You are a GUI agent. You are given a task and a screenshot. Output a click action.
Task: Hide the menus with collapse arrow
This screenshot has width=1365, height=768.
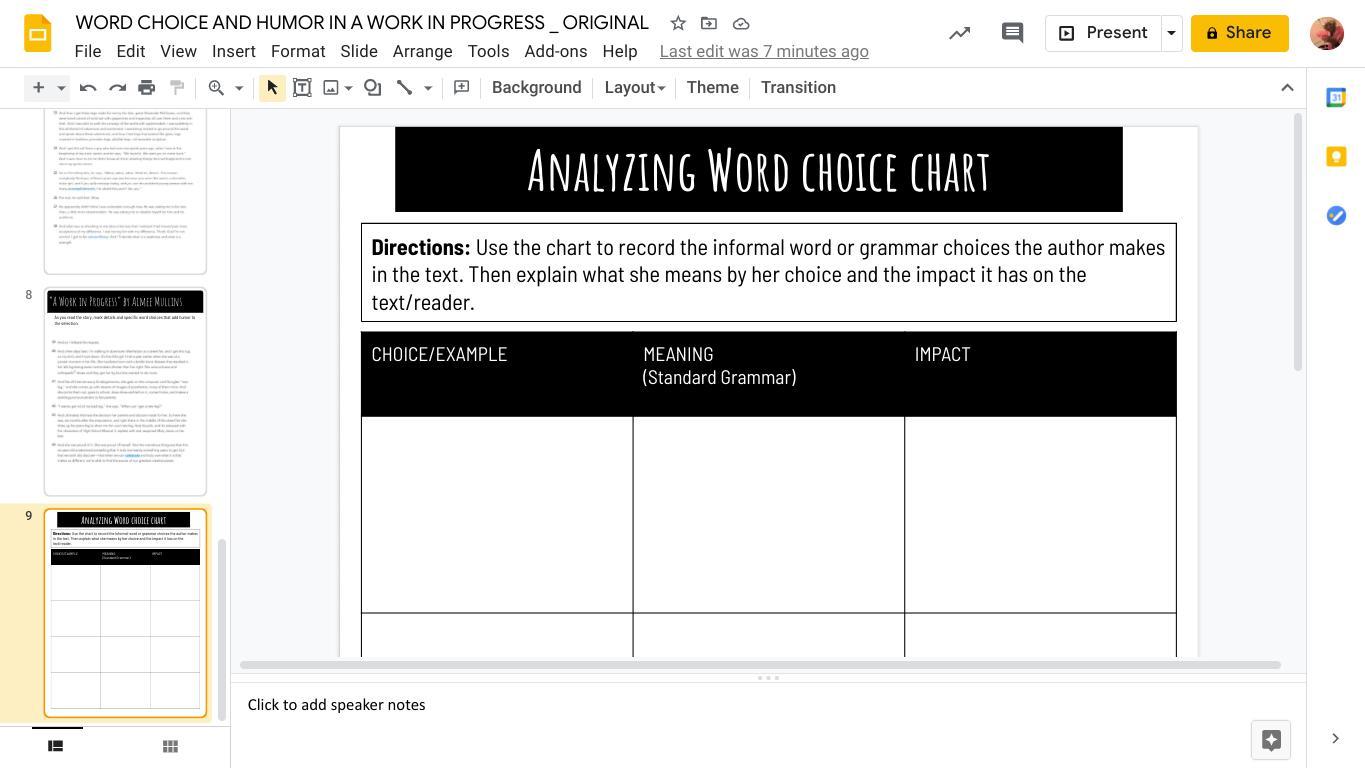pos(1287,88)
